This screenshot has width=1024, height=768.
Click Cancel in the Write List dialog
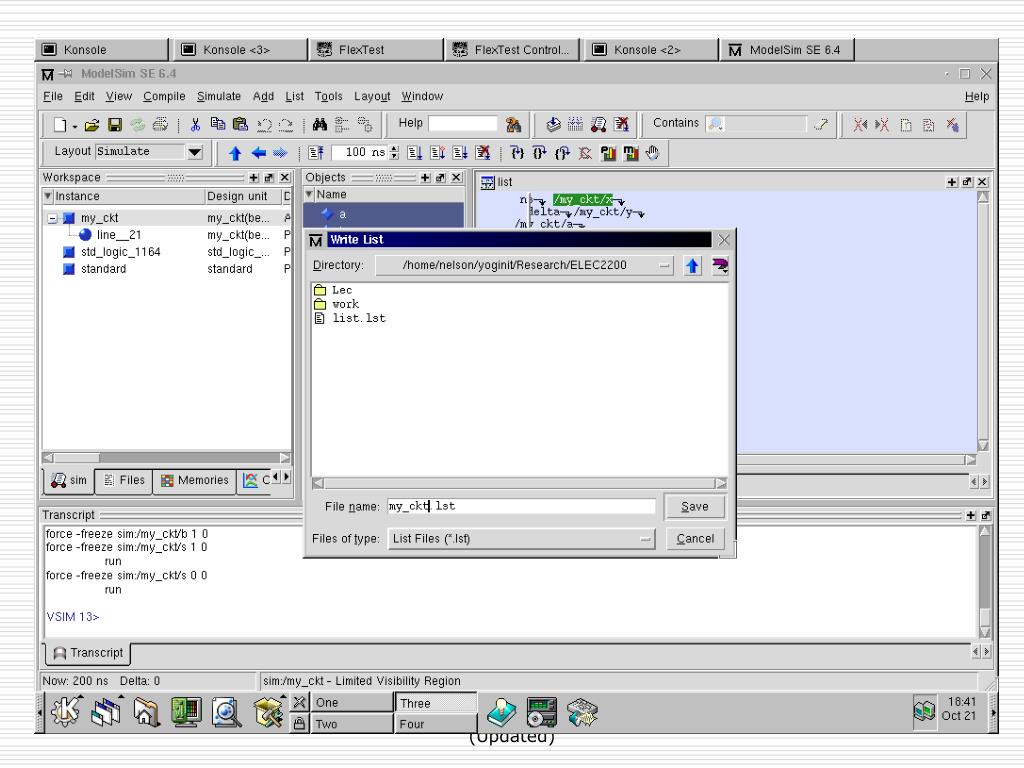click(x=695, y=539)
